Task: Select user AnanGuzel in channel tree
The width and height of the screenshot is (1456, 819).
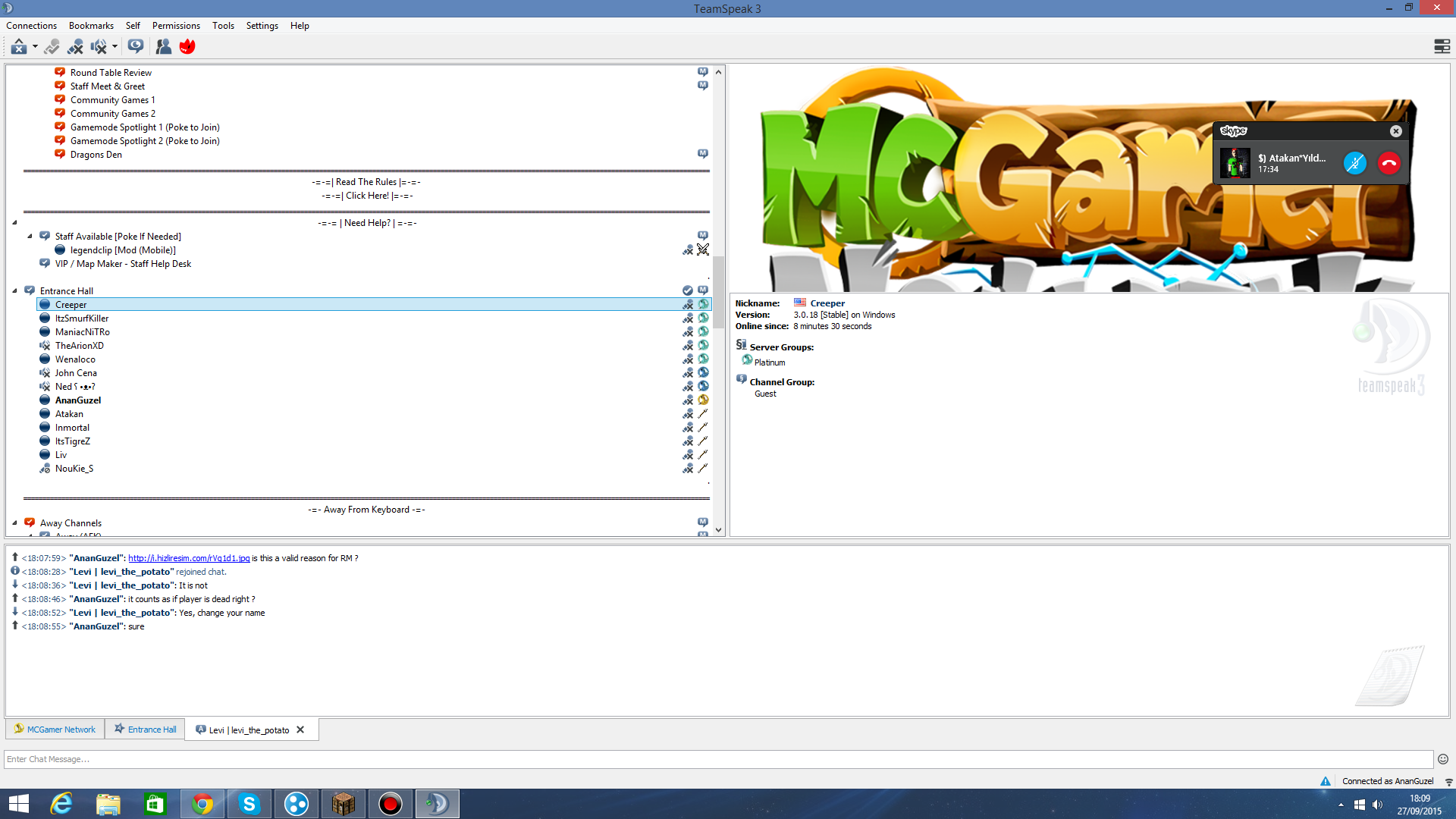Action: (78, 400)
